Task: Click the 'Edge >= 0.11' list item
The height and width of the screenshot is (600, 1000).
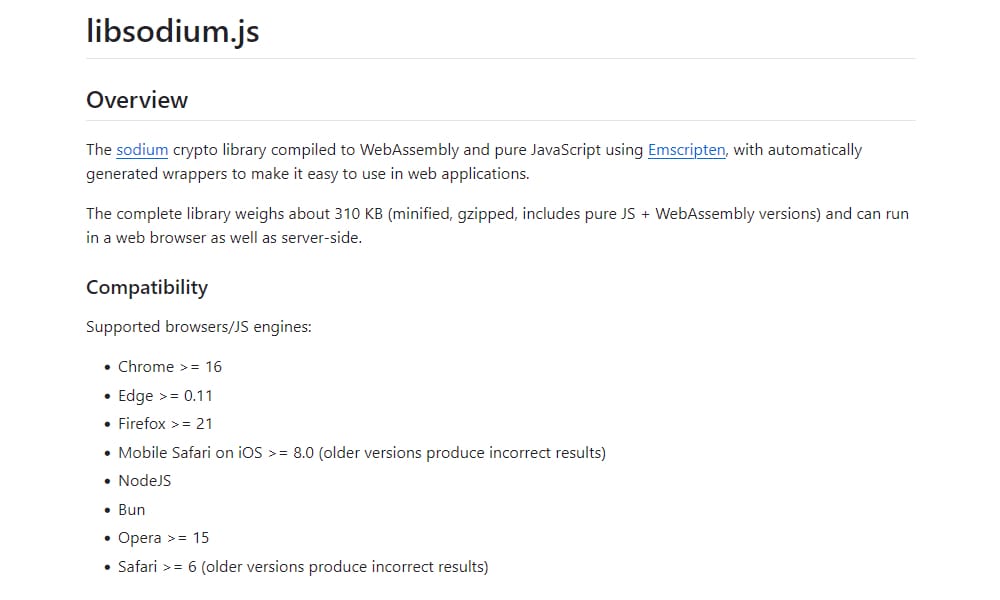Action: (x=165, y=395)
